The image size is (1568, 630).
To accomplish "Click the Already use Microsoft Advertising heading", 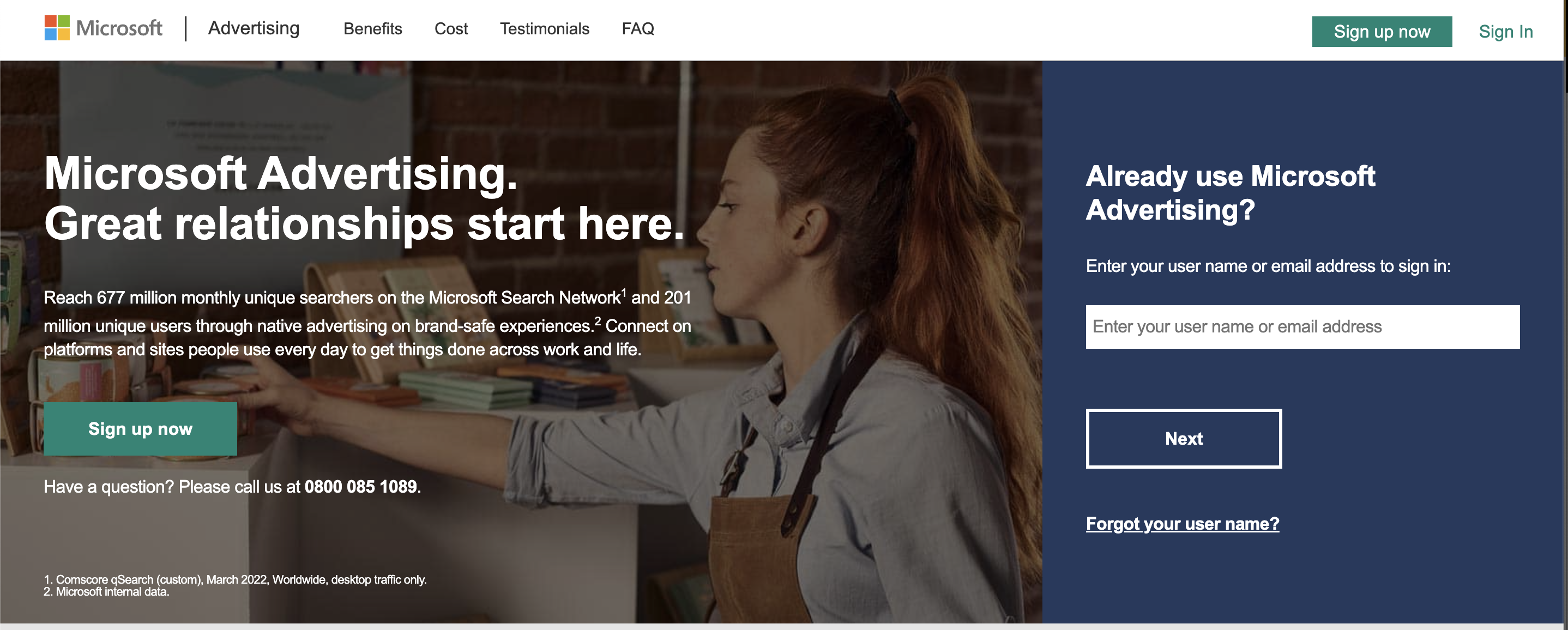I will click(x=1230, y=193).
